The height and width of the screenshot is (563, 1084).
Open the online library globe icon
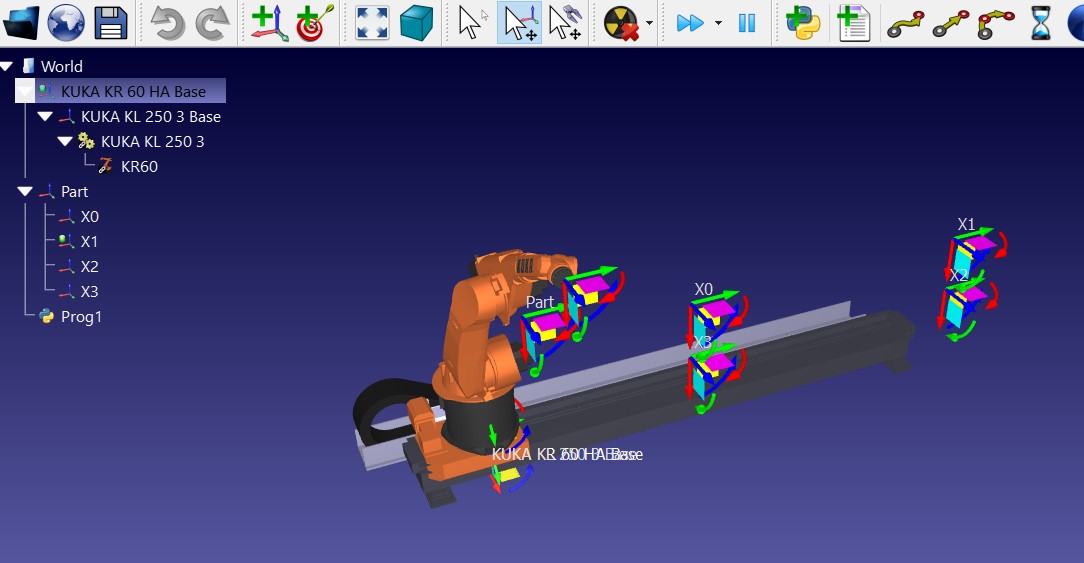(66, 22)
